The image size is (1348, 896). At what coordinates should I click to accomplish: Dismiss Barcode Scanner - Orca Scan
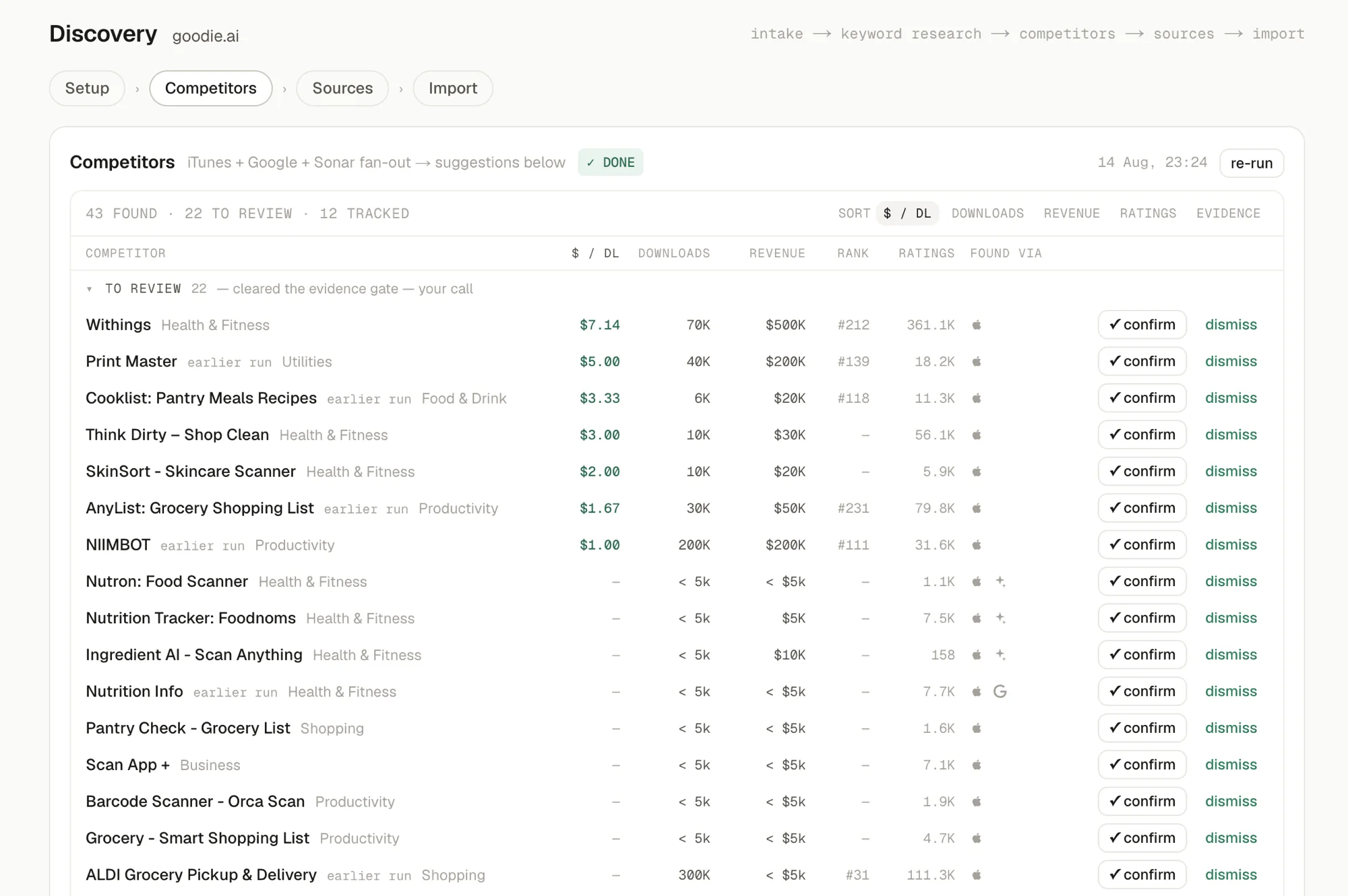[x=1231, y=802]
